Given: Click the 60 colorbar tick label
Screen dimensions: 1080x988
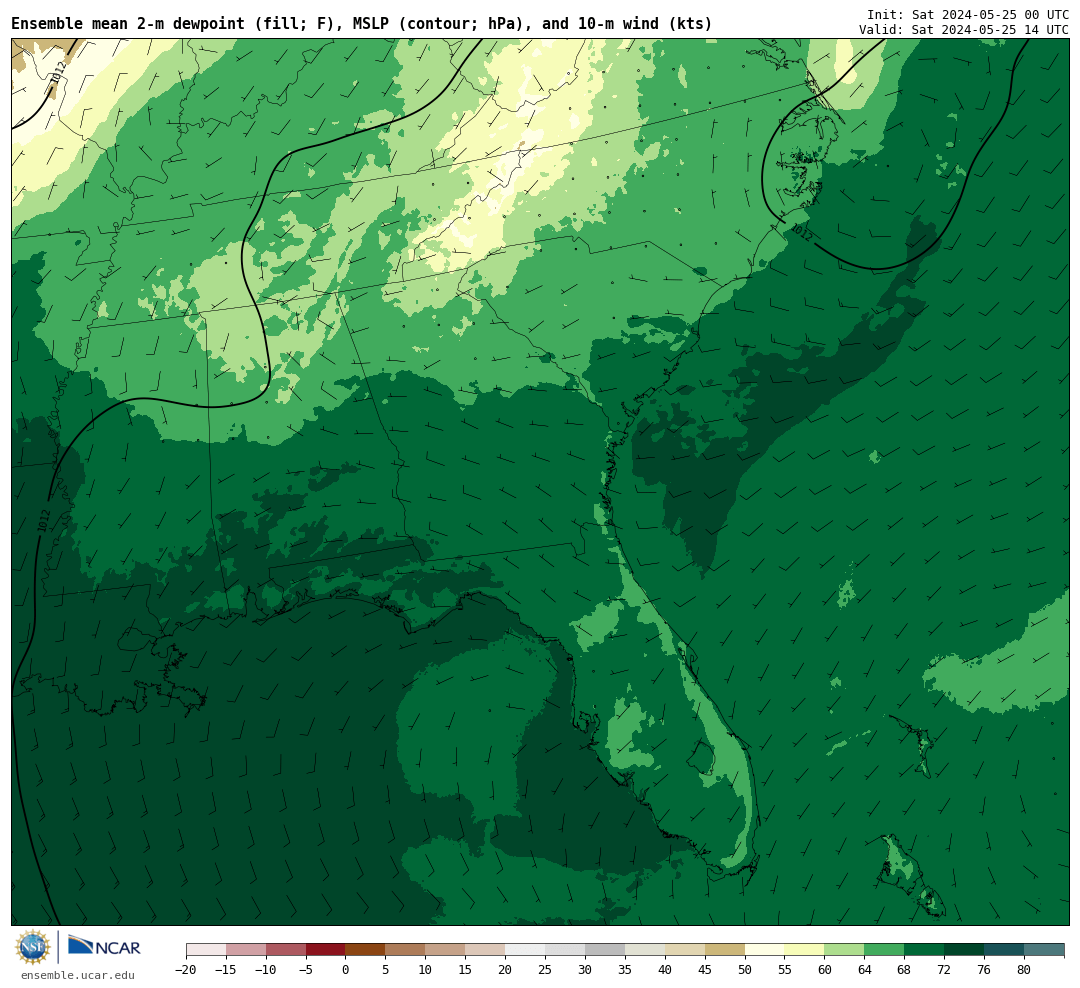Looking at the screenshot, I should click(825, 970).
